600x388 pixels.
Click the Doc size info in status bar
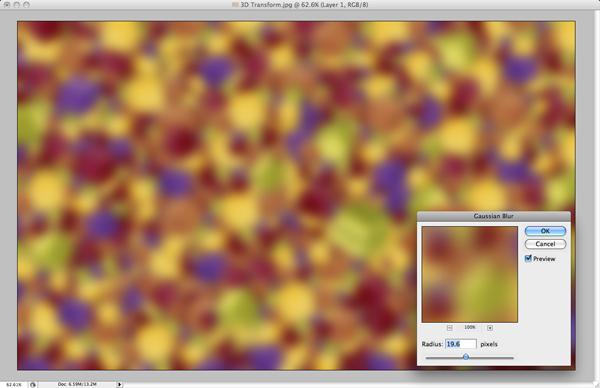[x=77, y=384]
